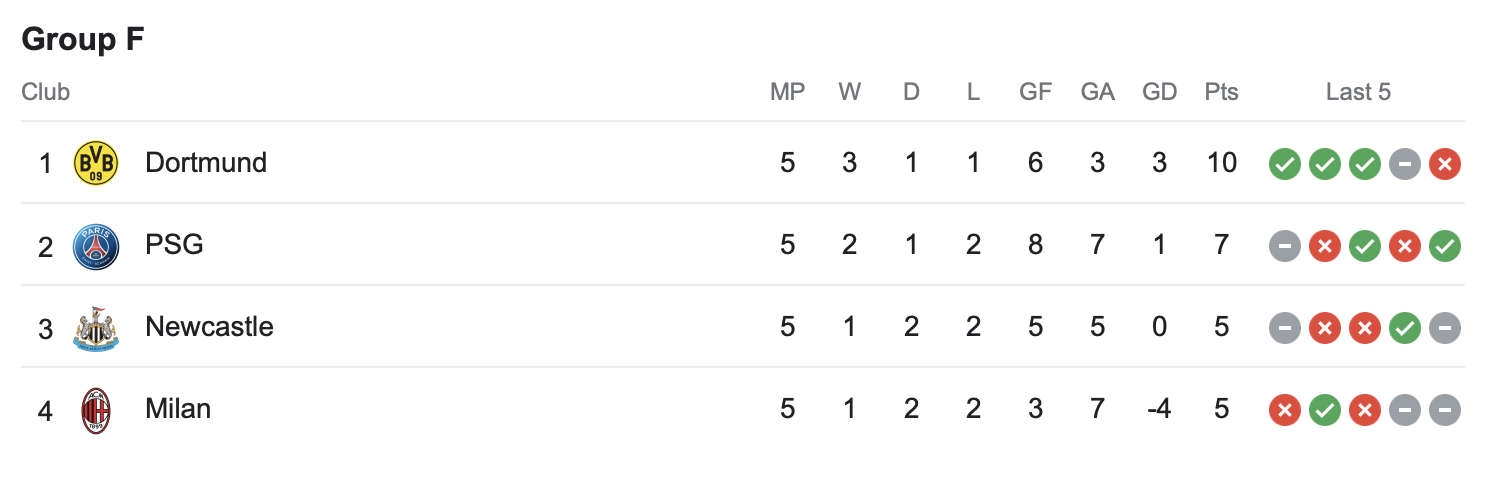
Task: Open the PSG team name link
Action: [174, 244]
